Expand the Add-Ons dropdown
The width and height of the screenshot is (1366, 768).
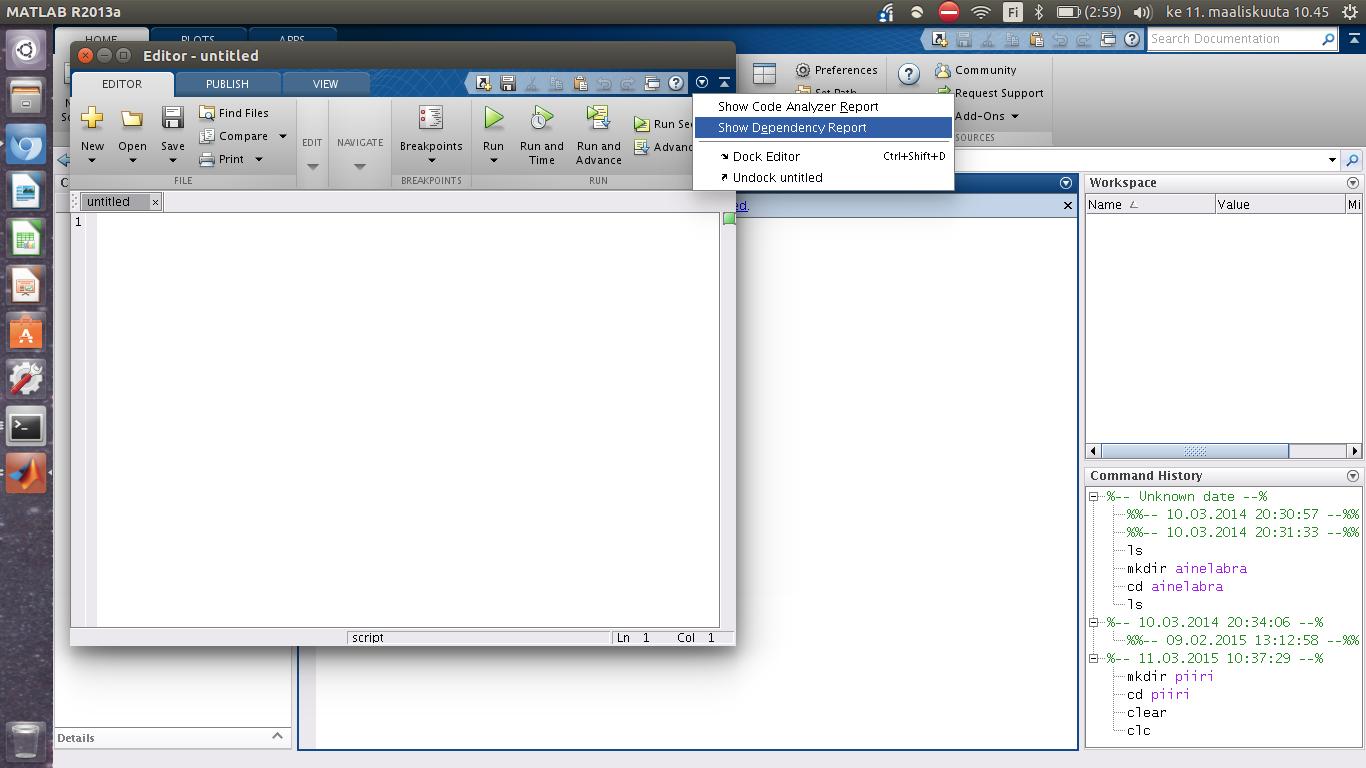click(1015, 117)
